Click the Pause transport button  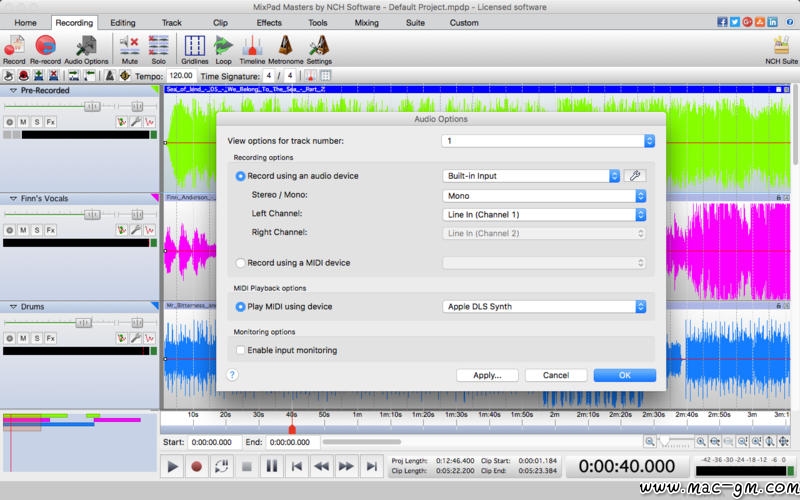pos(271,466)
